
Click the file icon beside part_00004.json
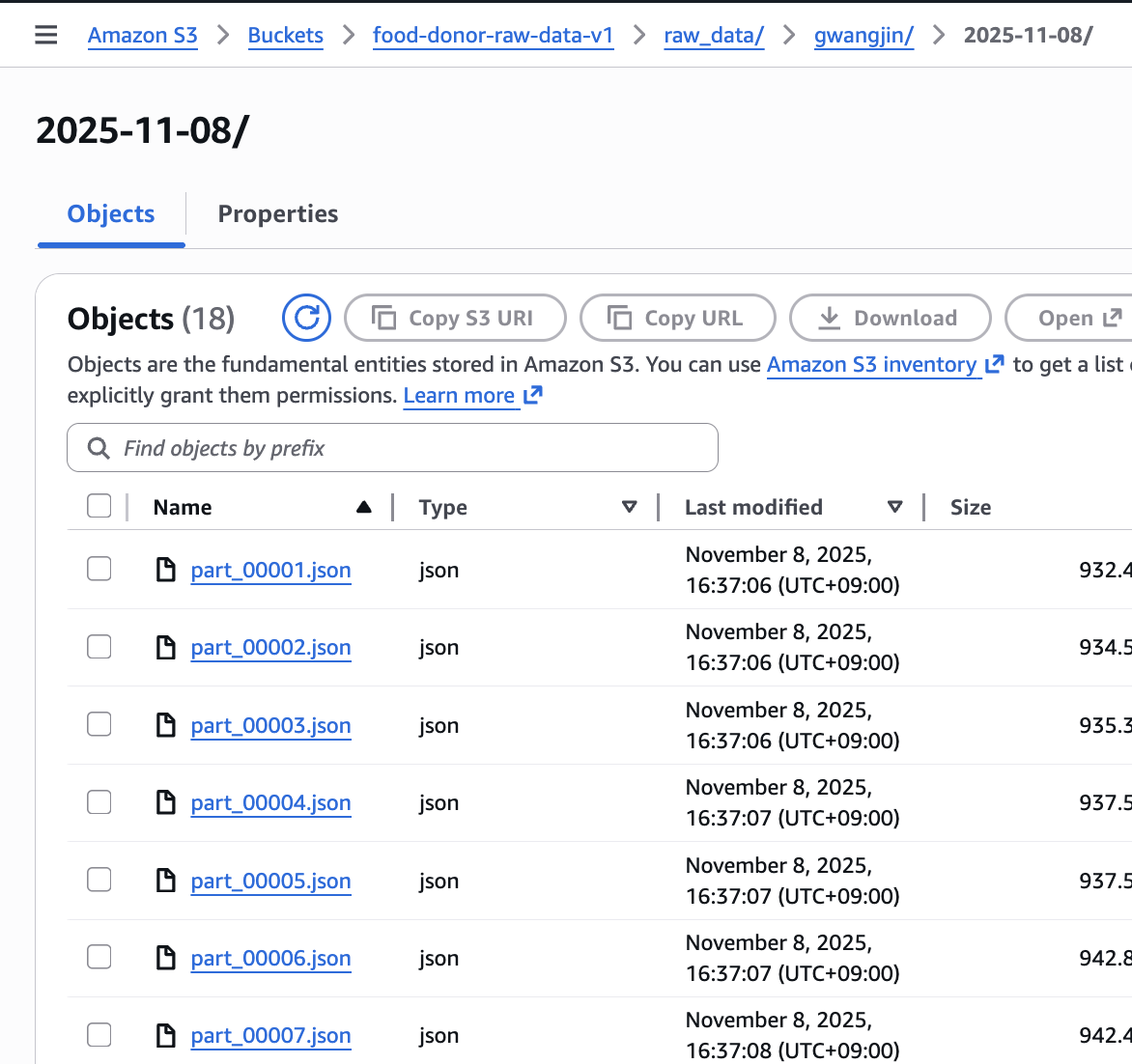166,802
